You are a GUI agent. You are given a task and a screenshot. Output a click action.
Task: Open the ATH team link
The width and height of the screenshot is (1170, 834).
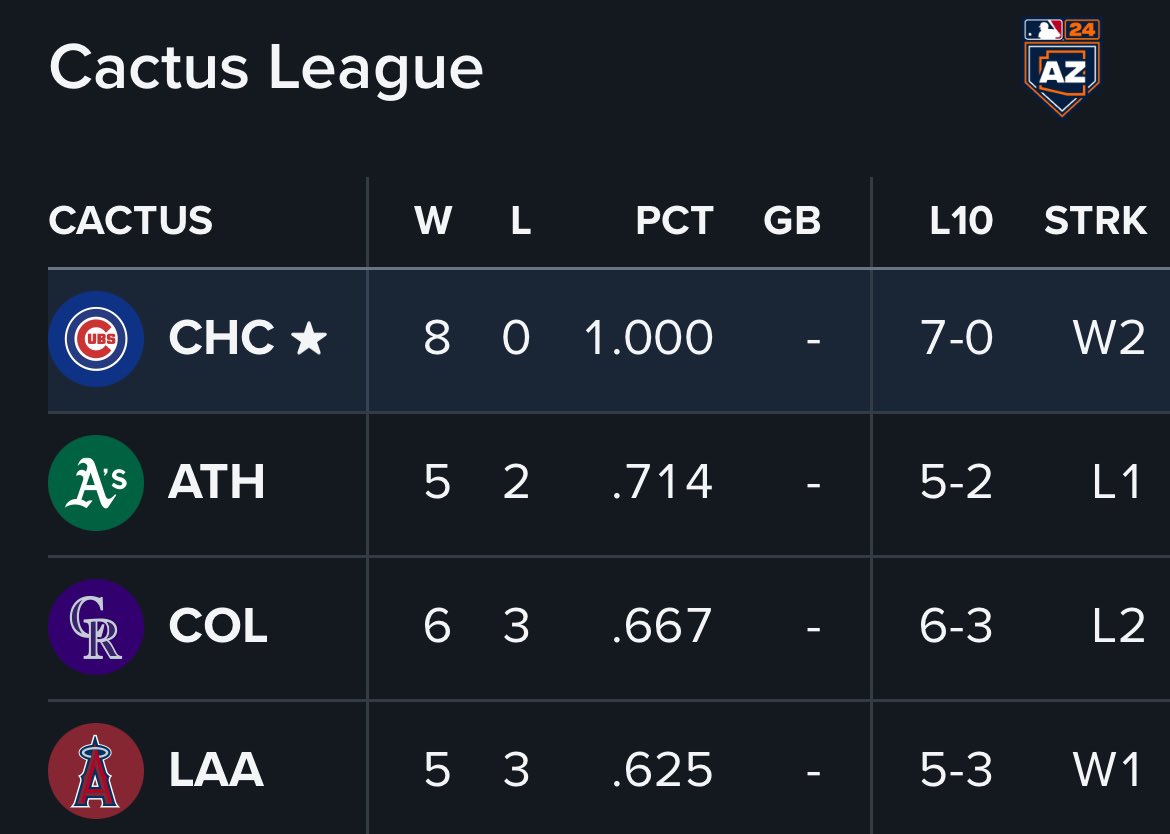click(x=216, y=482)
